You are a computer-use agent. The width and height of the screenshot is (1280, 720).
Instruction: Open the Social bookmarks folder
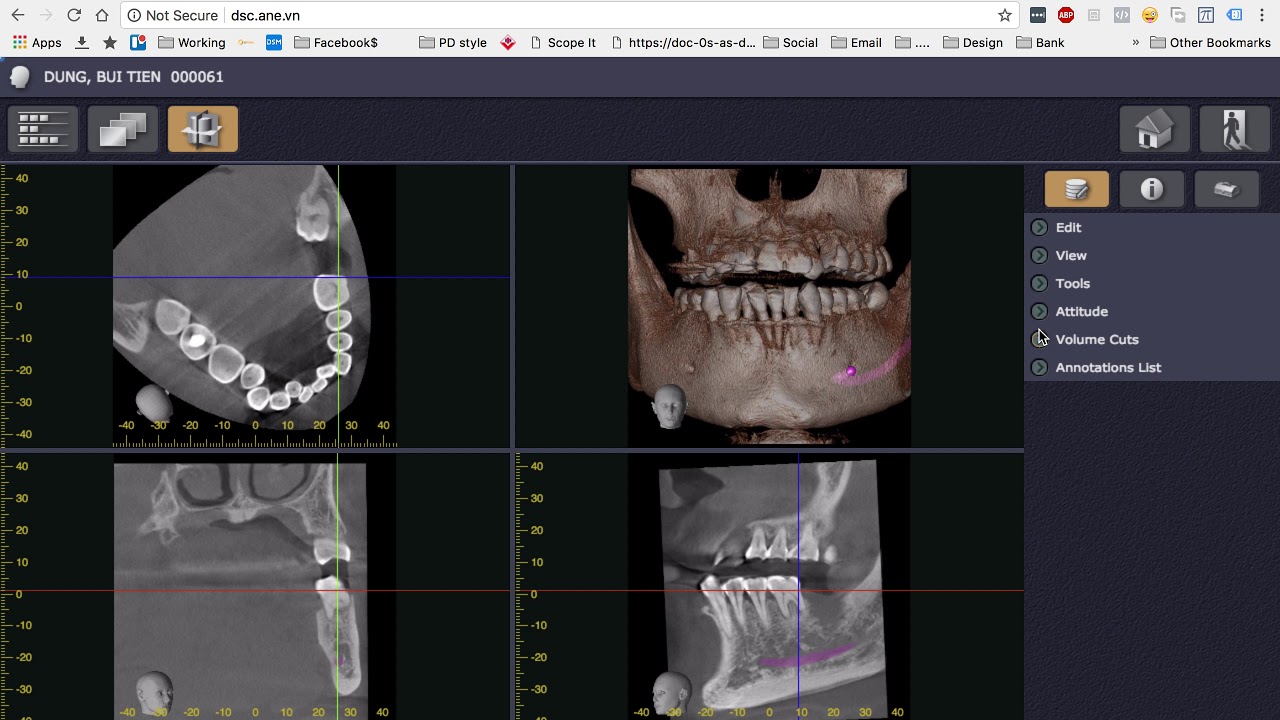(x=790, y=43)
